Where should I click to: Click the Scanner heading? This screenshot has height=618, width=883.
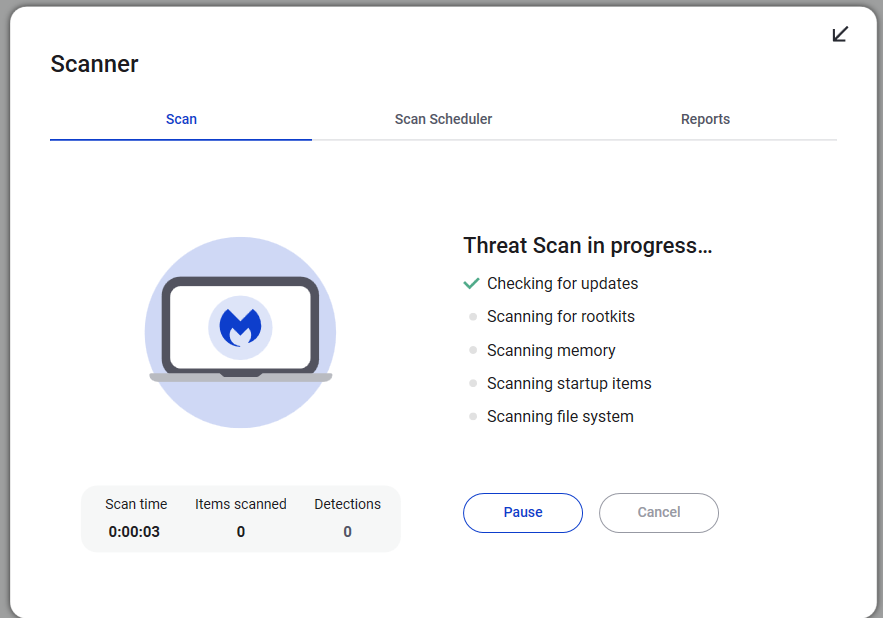94,64
